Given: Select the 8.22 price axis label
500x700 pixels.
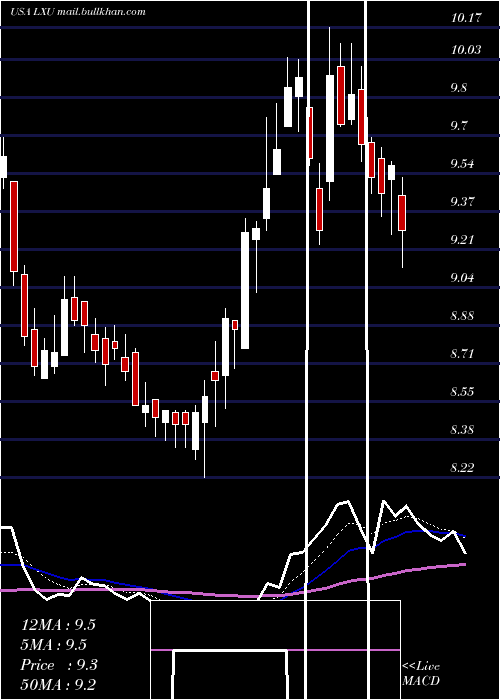Looking at the screenshot, I should (462, 468).
